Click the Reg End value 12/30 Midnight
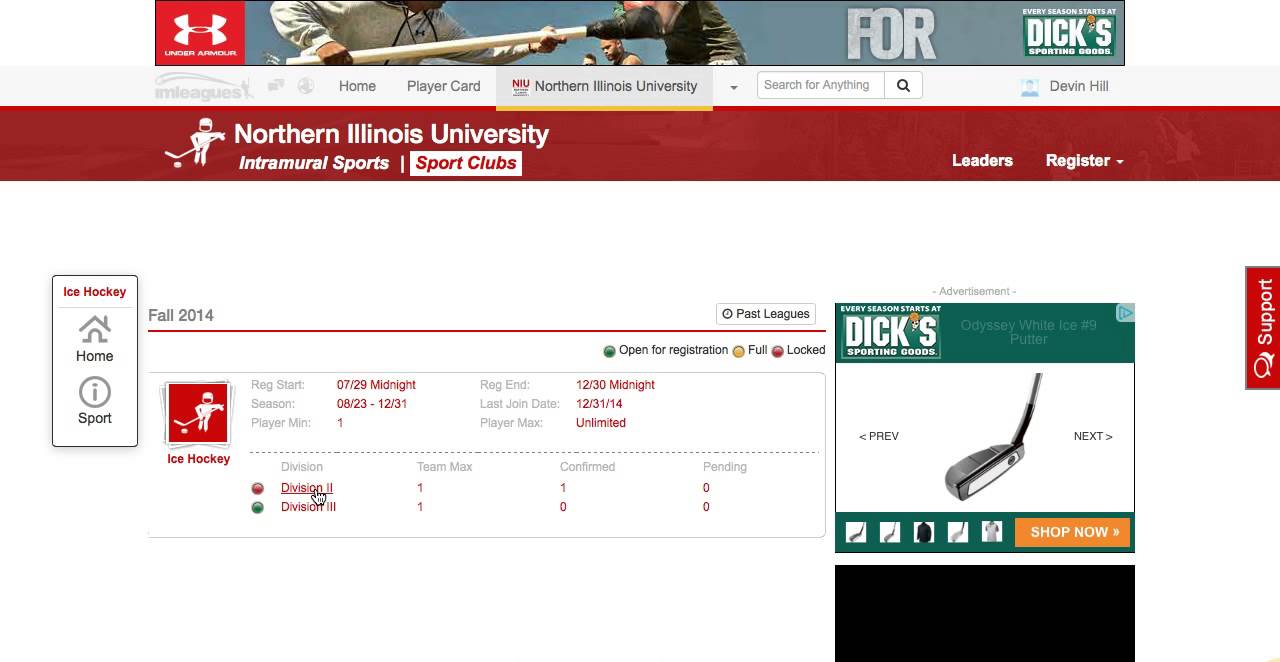Screen dimensions: 1280x662 [615, 385]
